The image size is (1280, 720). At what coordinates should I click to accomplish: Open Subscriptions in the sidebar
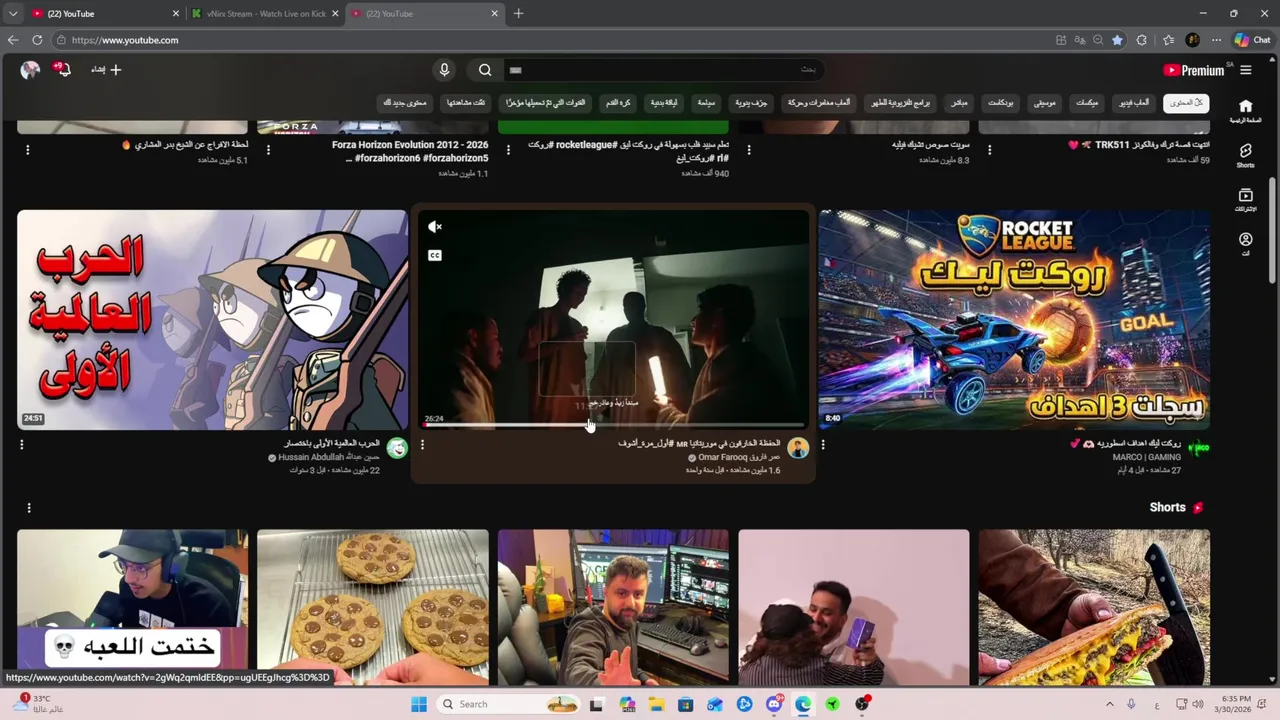[x=1245, y=200]
